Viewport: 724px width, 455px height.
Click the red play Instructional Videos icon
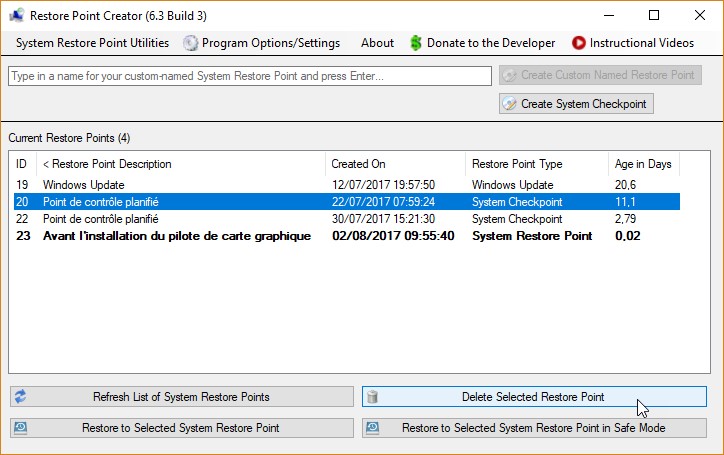click(578, 43)
